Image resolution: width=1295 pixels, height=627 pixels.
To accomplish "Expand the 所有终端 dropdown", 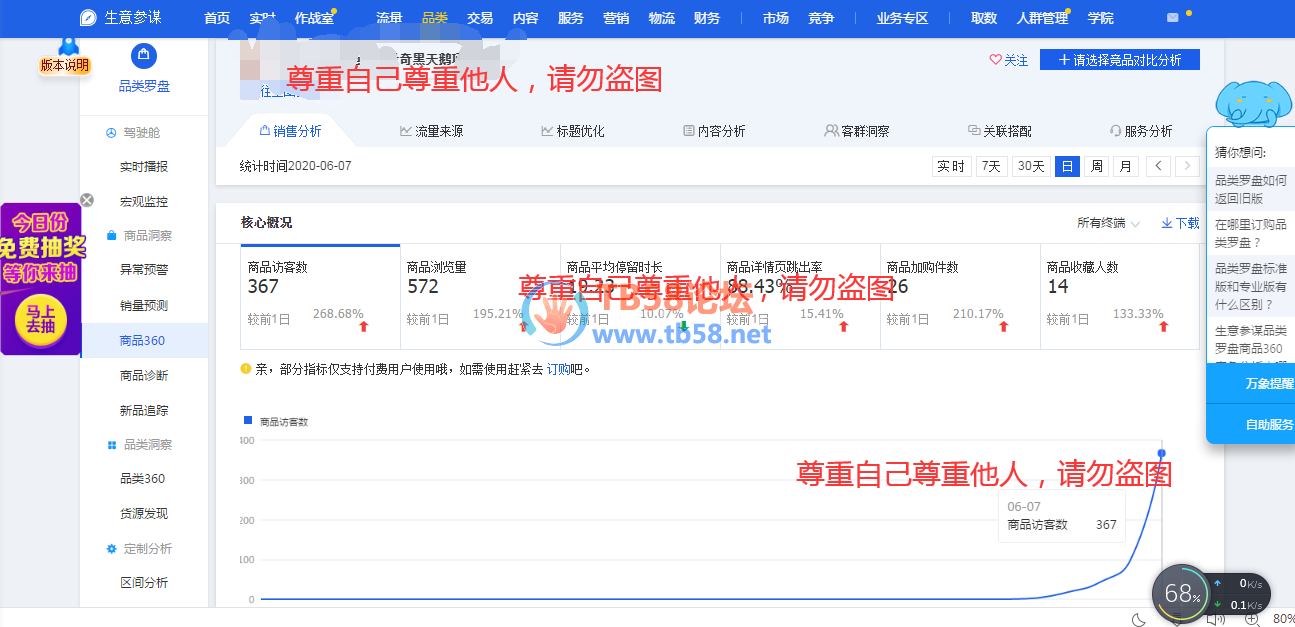I will (x=1108, y=223).
